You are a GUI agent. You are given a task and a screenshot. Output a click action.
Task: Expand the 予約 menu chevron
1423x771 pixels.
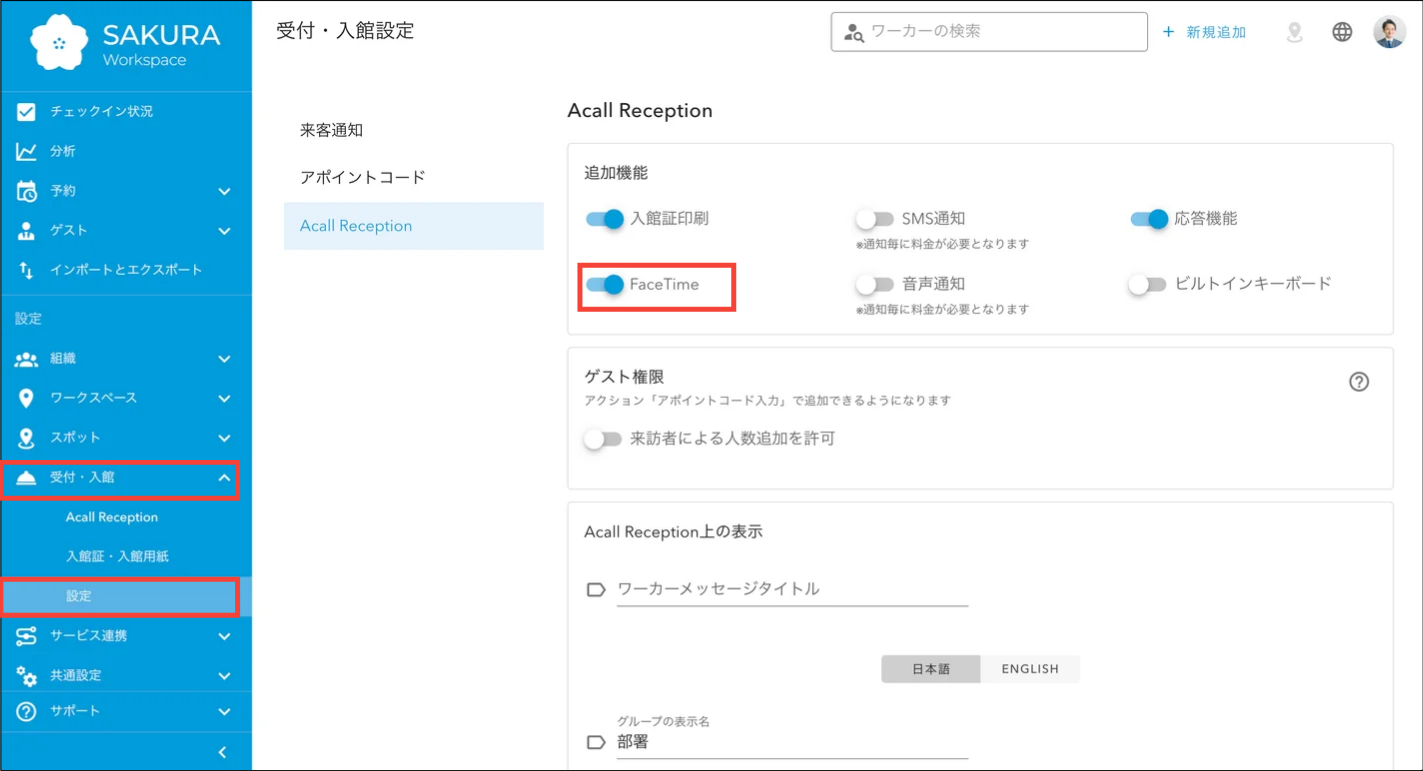point(224,192)
